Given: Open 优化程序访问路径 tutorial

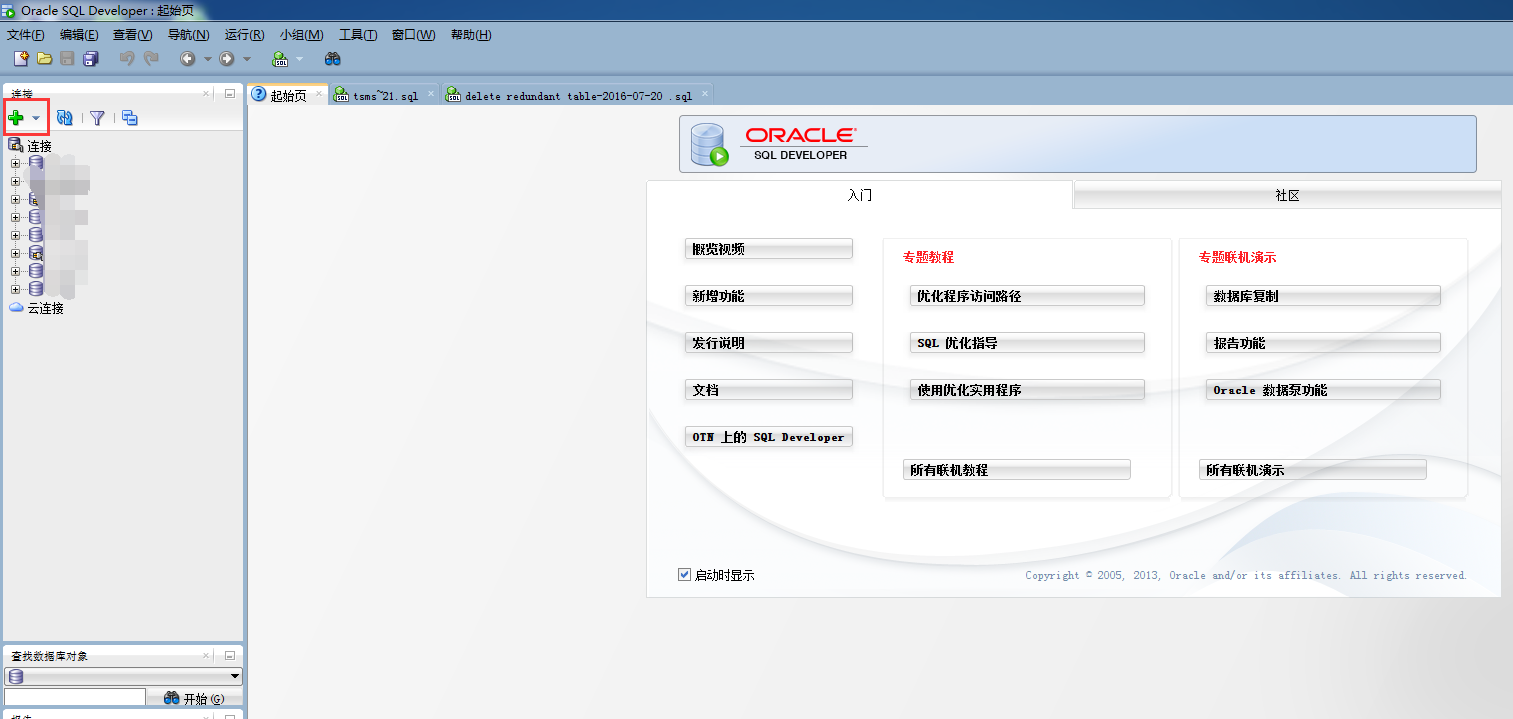Looking at the screenshot, I should (1027, 296).
